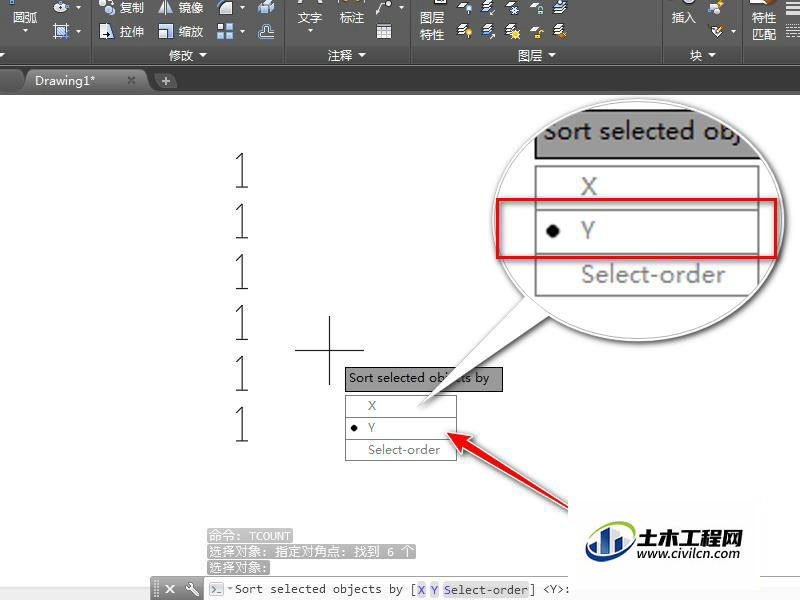
Task: Click the Leader tool icon
Action: (x=384, y=7)
